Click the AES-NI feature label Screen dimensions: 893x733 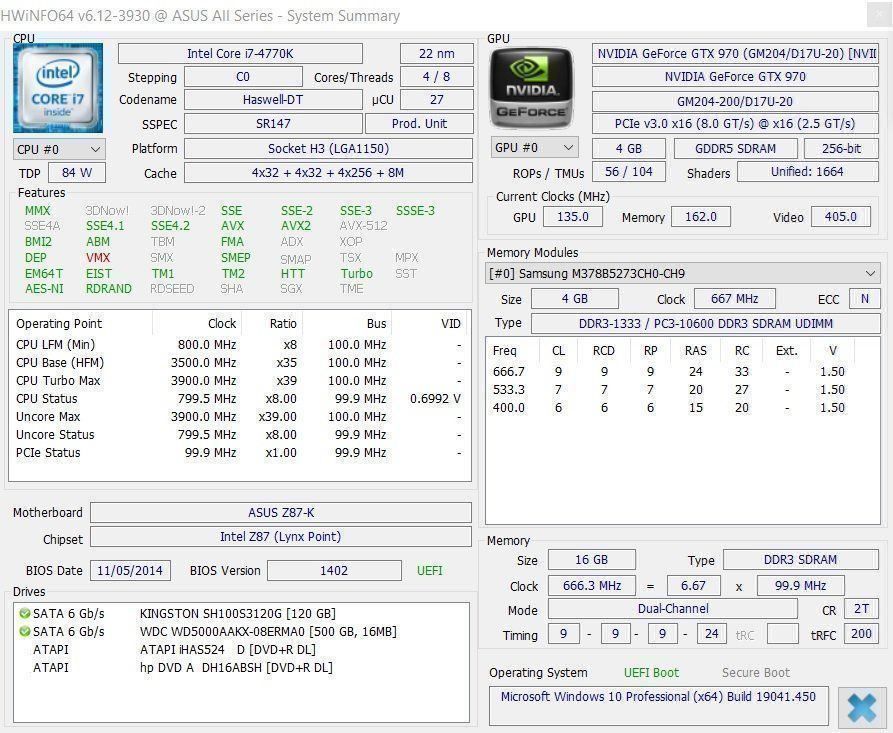[44, 289]
